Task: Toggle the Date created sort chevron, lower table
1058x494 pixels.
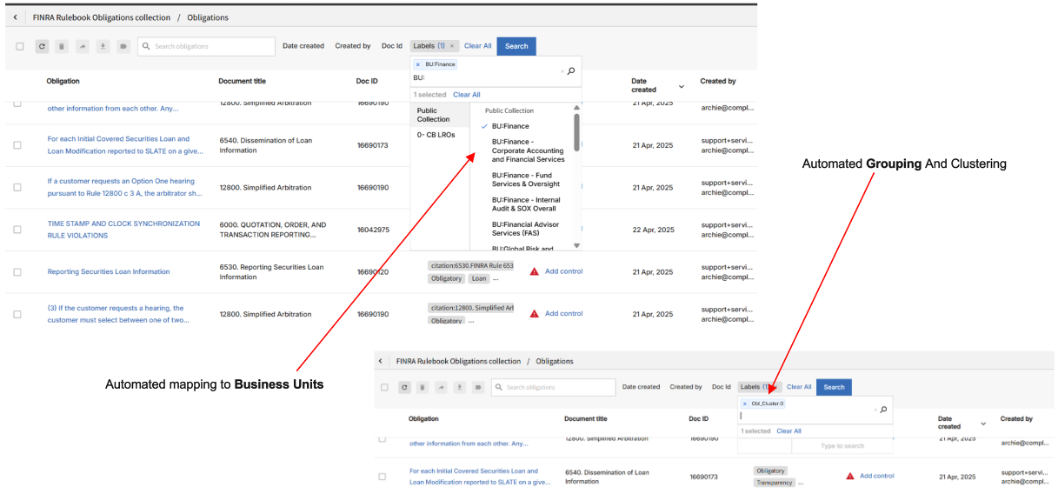Action: tap(983, 424)
